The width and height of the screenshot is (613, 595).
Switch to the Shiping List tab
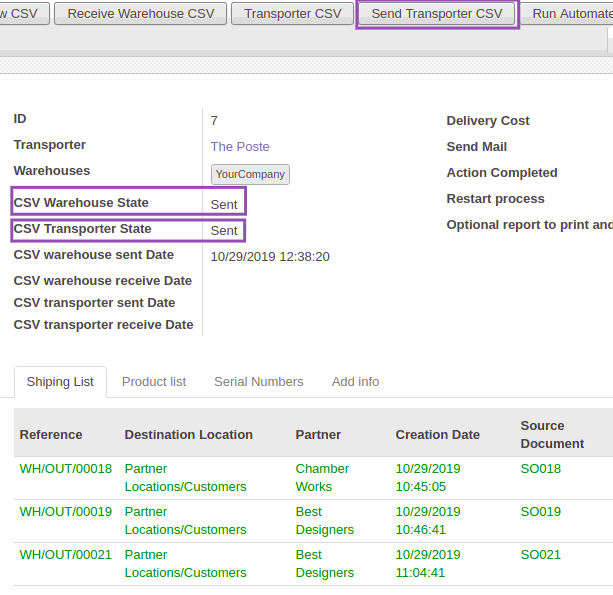click(x=60, y=382)
